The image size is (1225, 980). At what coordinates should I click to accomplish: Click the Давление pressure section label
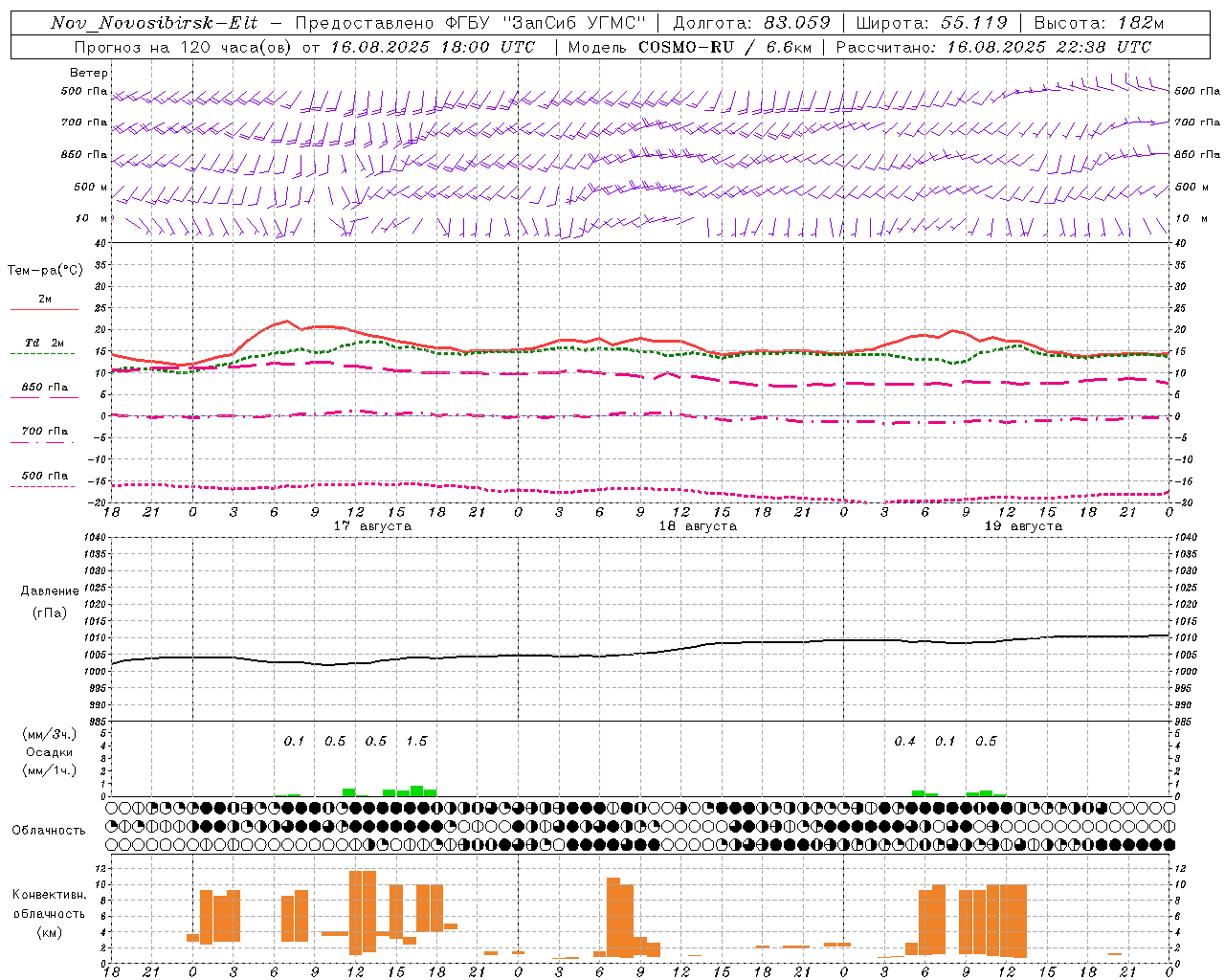pyautogui.click(x=50, y=591)
